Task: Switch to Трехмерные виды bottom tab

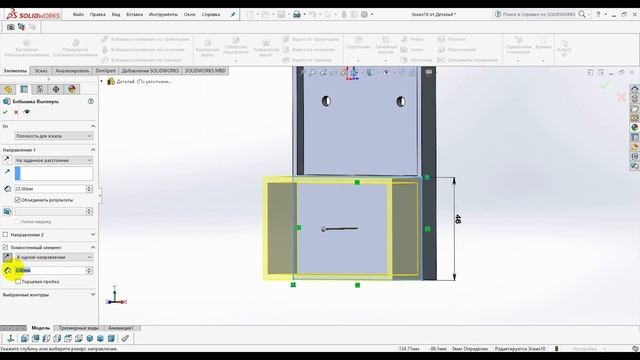Action: tap(78, 328)
